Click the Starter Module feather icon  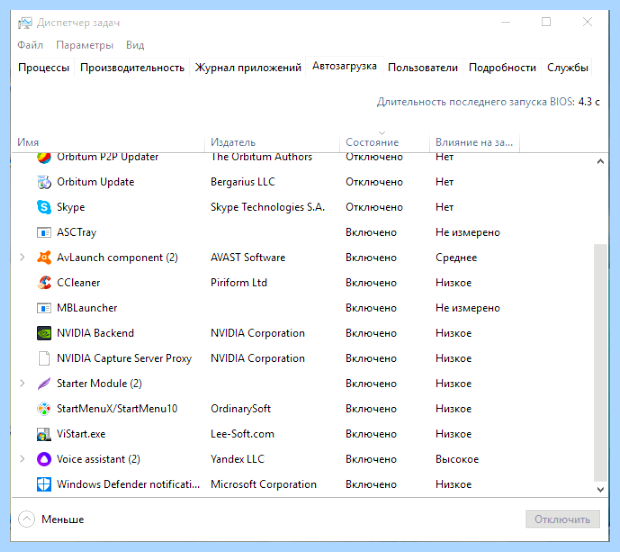44,384
